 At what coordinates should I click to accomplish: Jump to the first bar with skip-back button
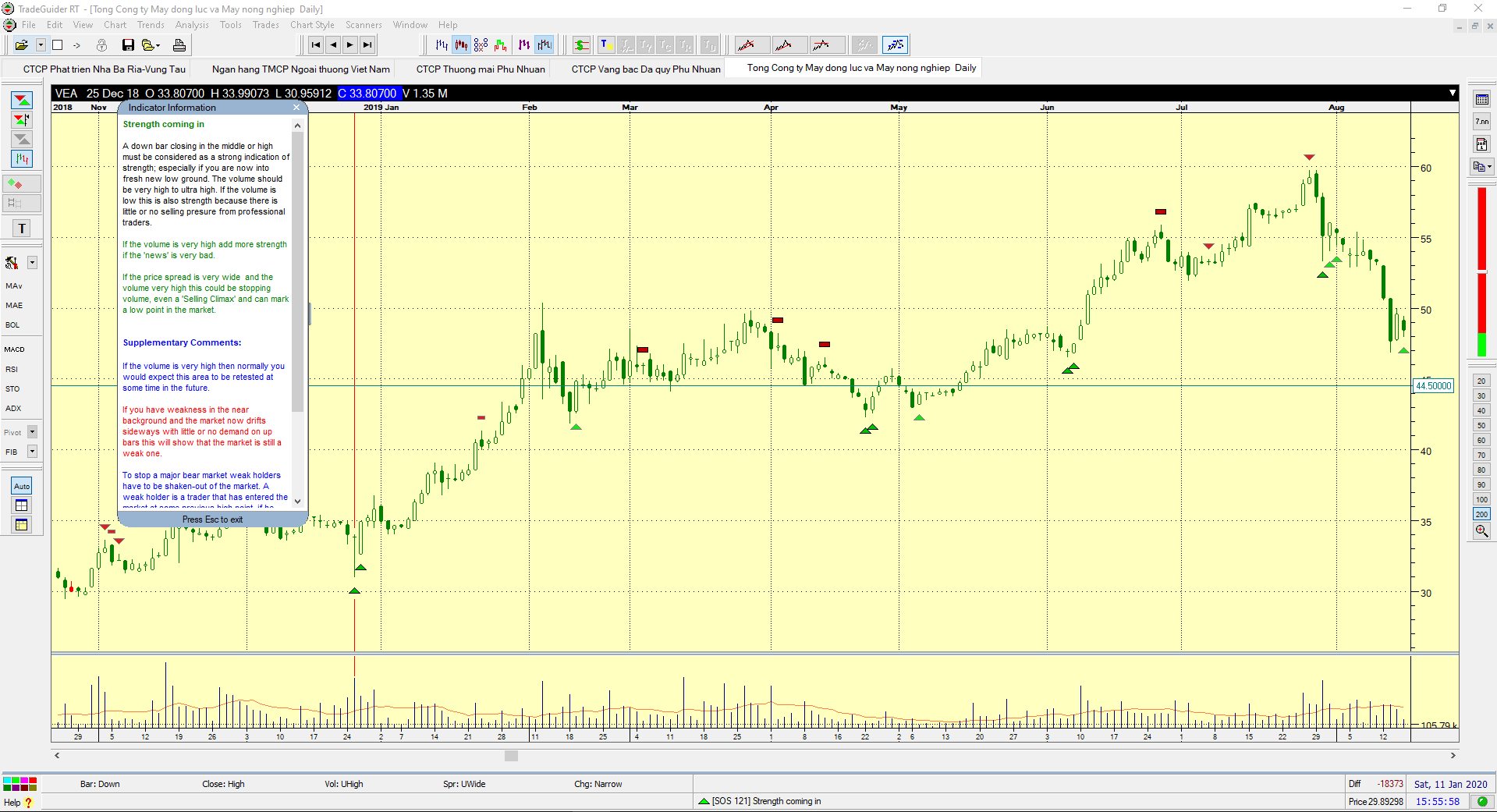pyautogui.click(x=315, y=45)
